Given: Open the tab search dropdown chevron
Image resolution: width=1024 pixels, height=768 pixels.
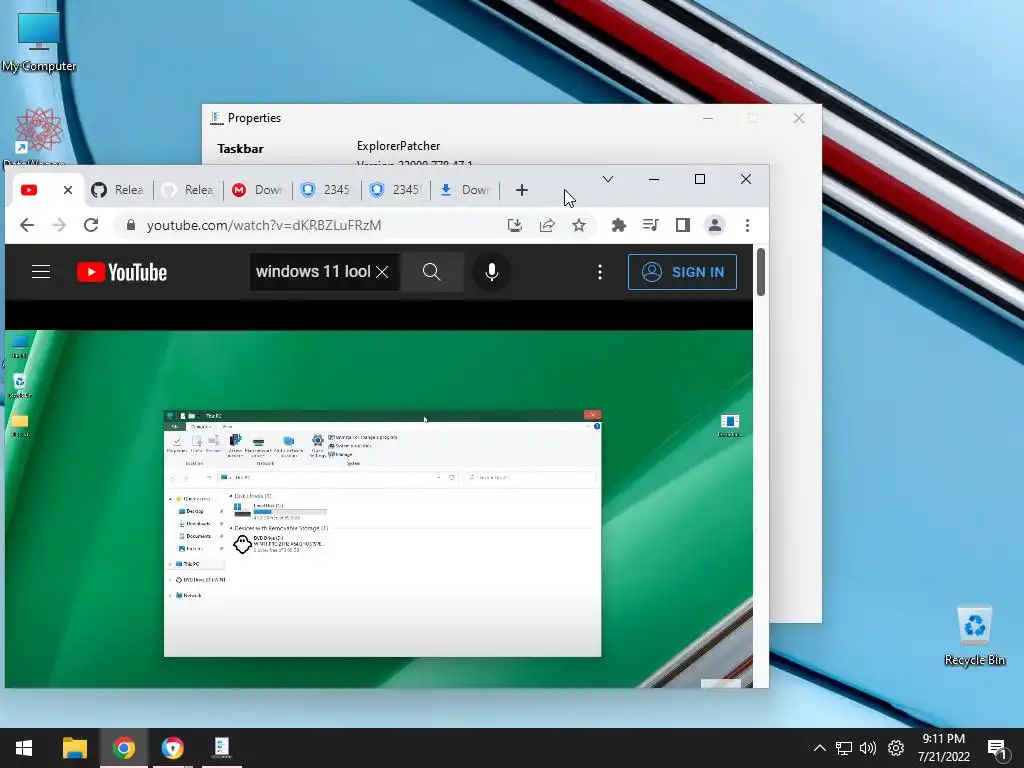Looking at the screenshot, I should (x=608, y=179).
